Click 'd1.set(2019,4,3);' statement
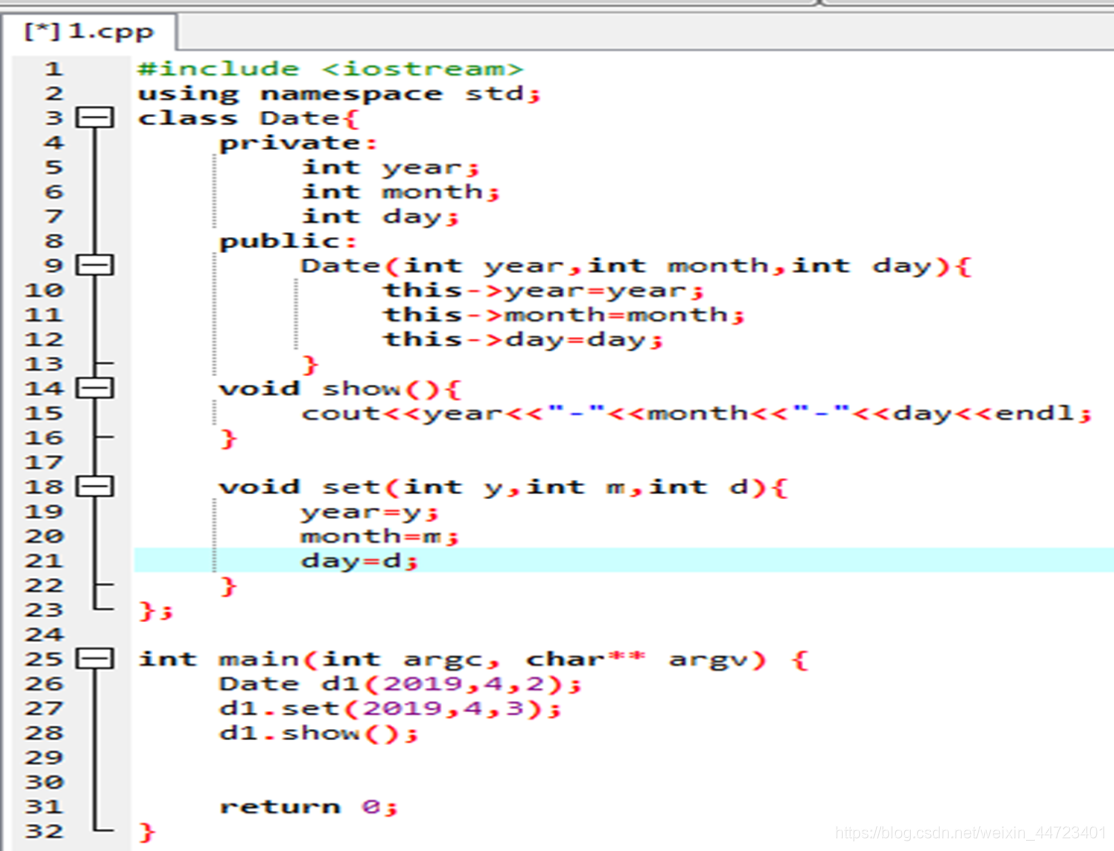 click(x=391, y=709)
